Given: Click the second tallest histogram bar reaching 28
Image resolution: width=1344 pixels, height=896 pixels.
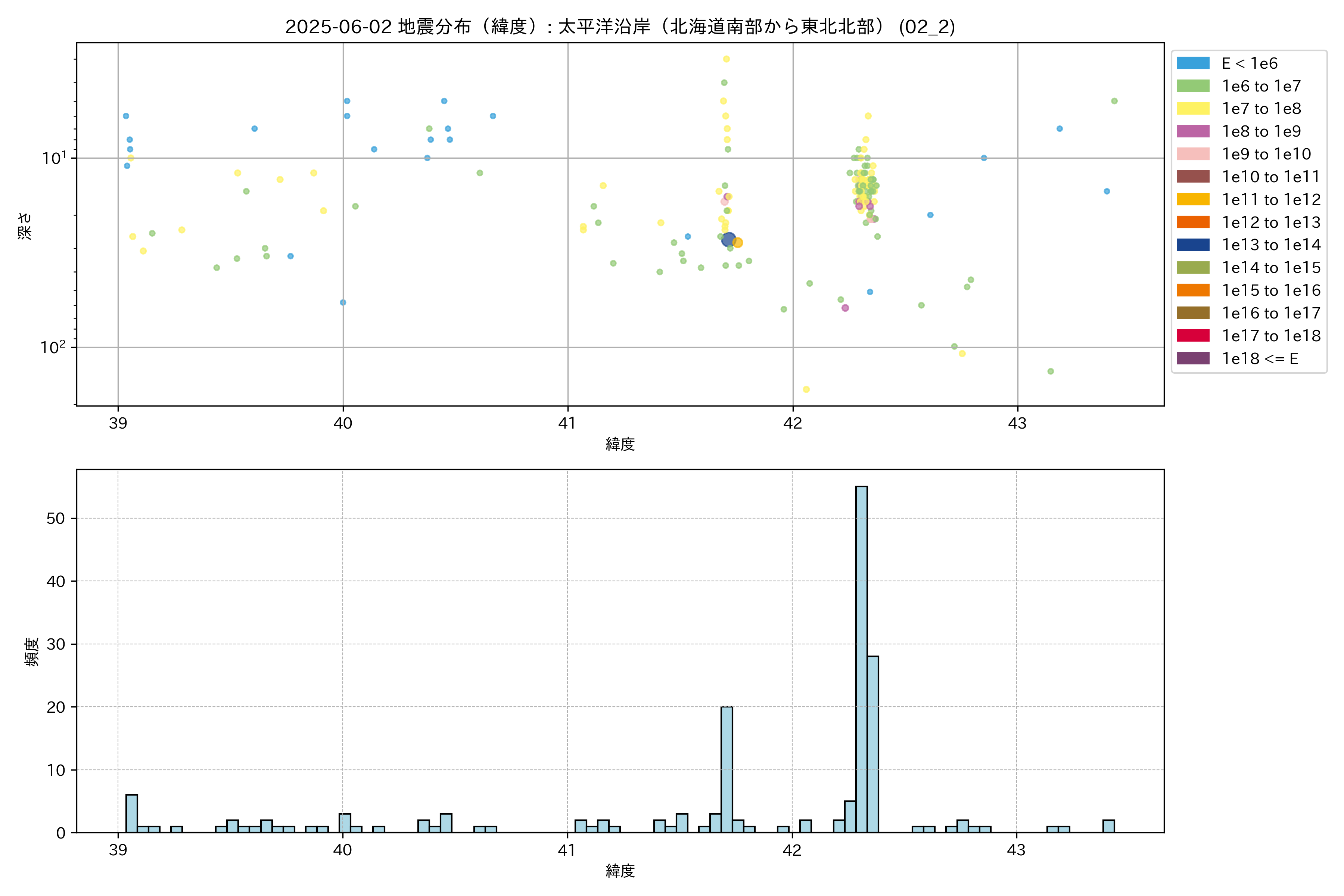Looking at the screenshot, I should click(x=872, y=744).
